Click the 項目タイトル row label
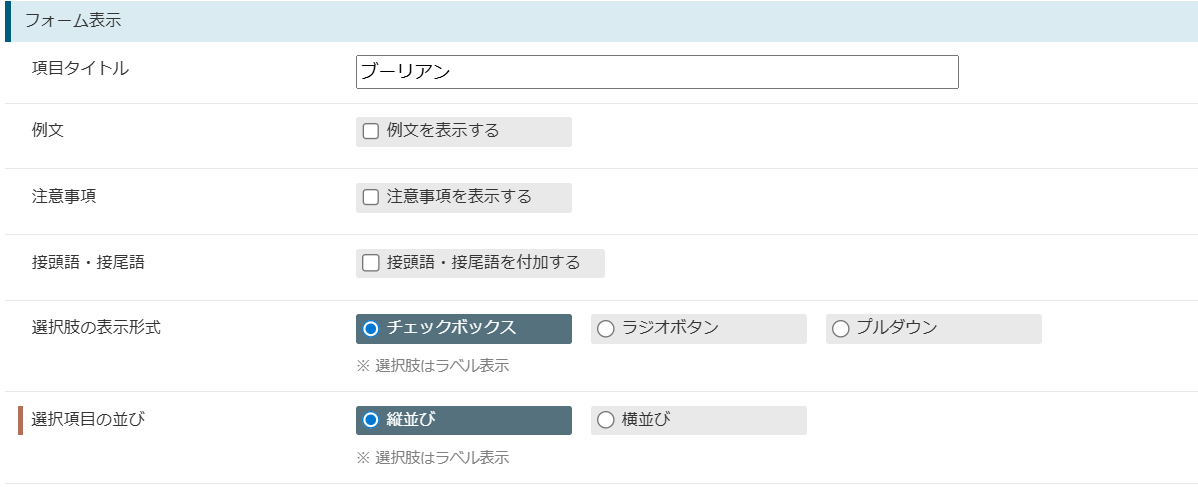This screenshot has height=487, width=1198. [80, 68]
